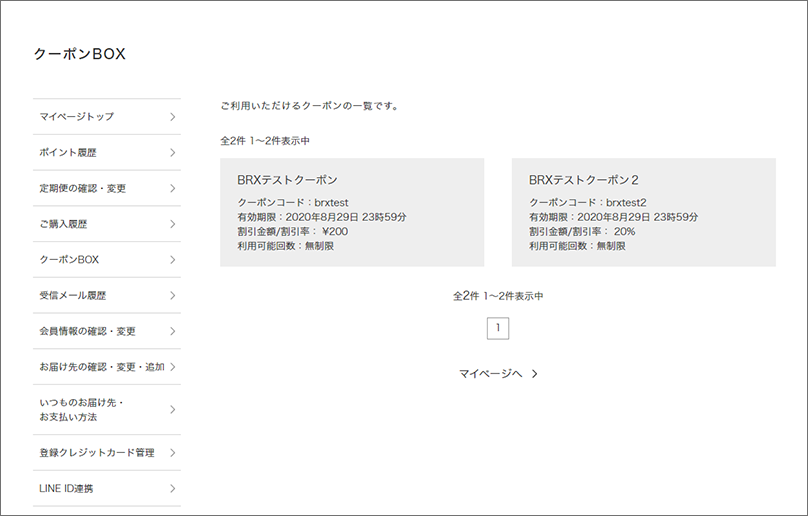Click the arrow icon next to LINE ID連携
Screen dimensions: 808x516
coord(172,488)
